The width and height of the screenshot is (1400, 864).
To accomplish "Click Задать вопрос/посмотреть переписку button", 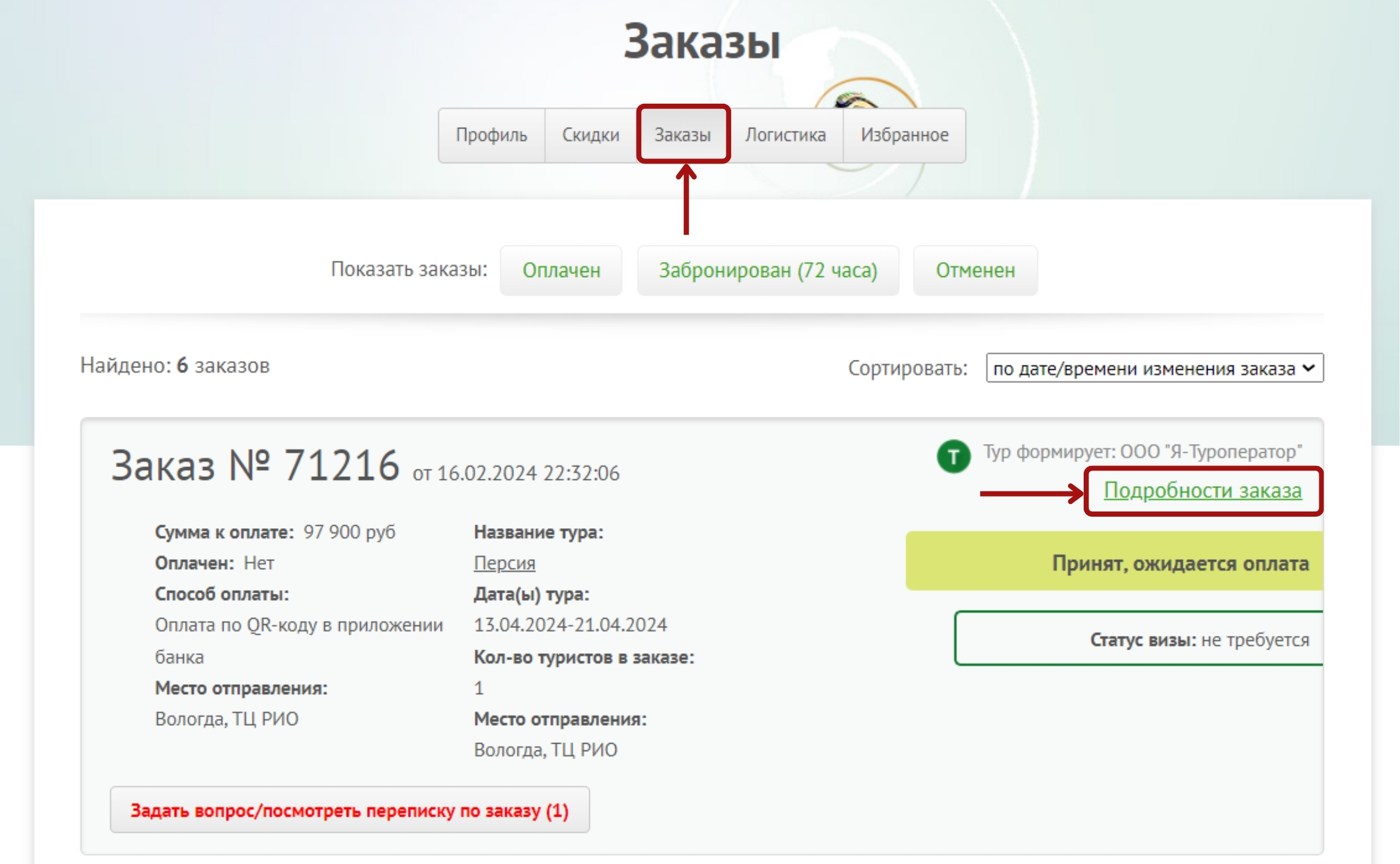I will (349, 810).
